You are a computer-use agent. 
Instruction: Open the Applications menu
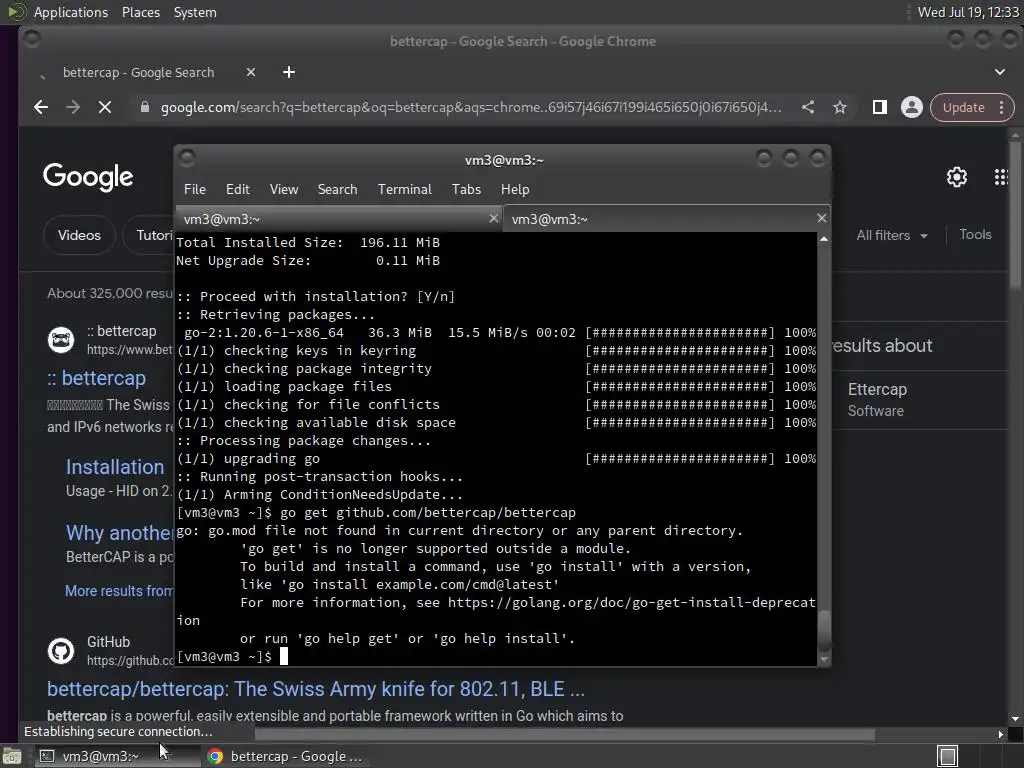pos(71,12)
